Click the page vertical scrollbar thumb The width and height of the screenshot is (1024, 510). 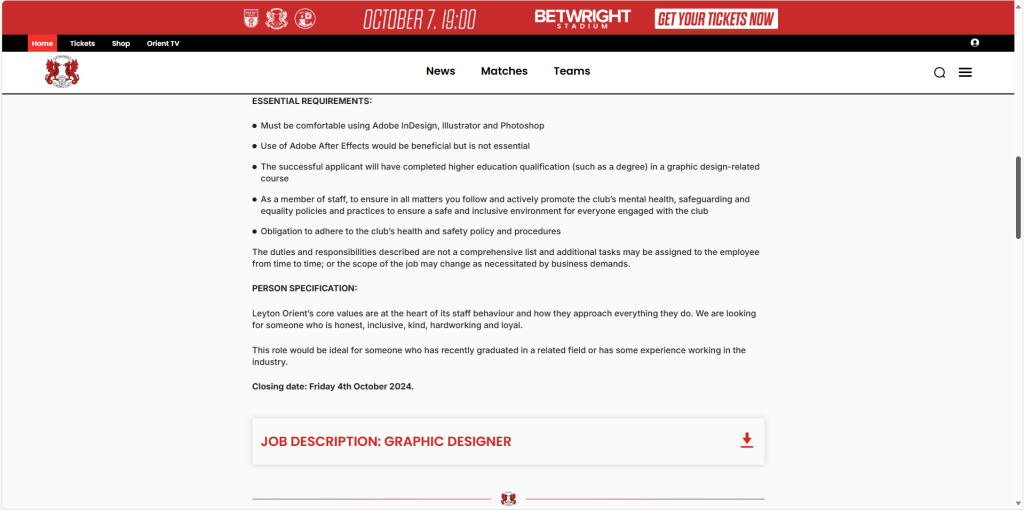[1018, 197]
